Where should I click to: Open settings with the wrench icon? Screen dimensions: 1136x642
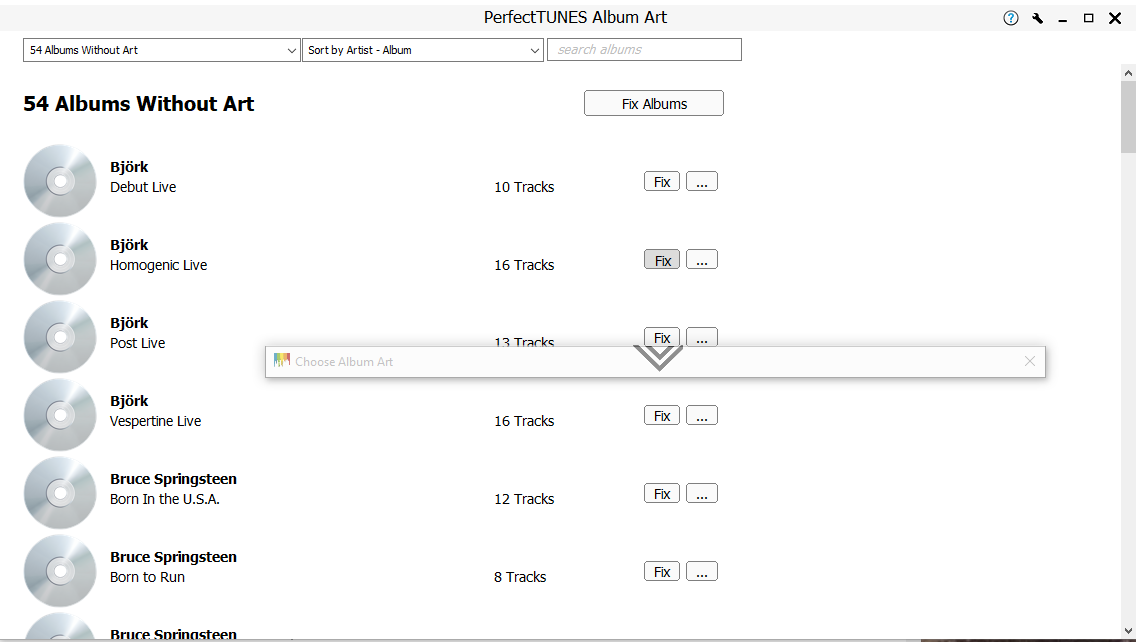(x=1038, y=18)
